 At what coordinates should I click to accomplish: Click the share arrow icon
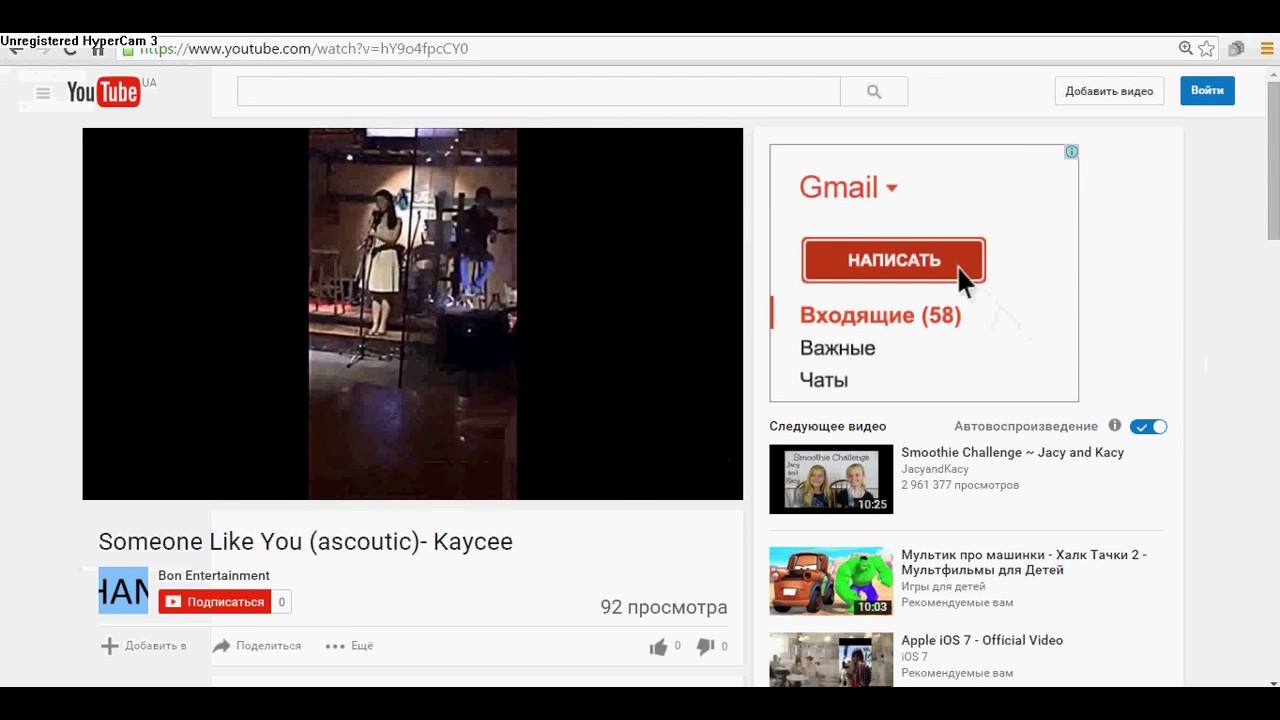click(221, 646)
